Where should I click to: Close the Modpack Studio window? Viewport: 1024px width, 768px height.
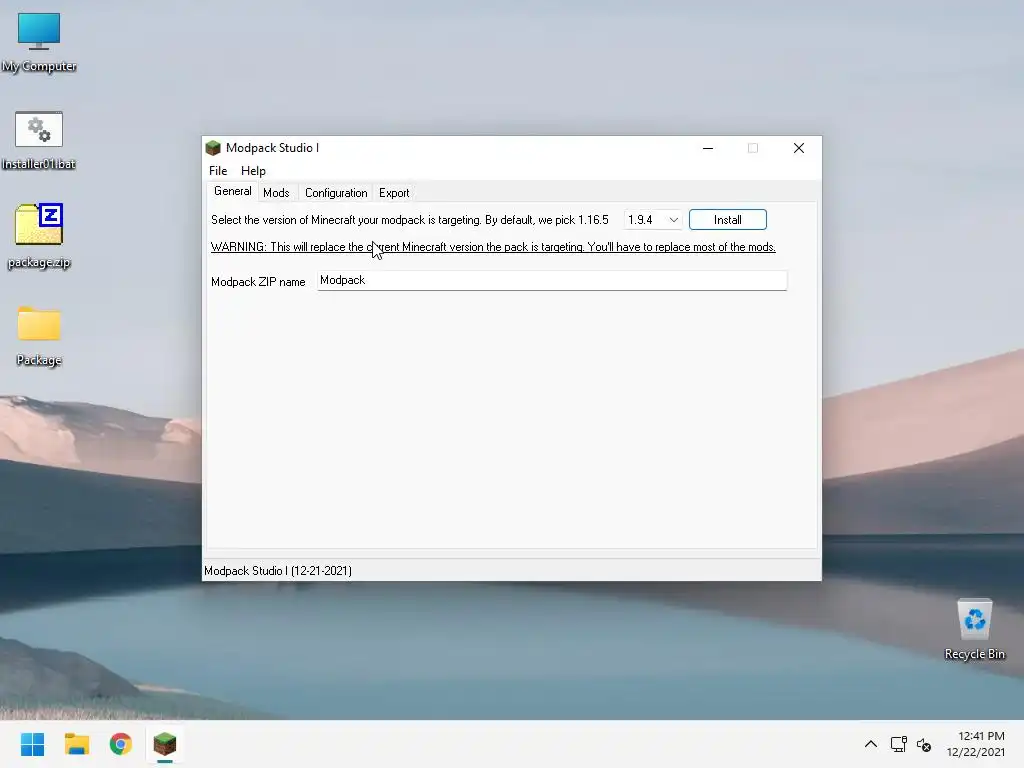tap(799, 148)
